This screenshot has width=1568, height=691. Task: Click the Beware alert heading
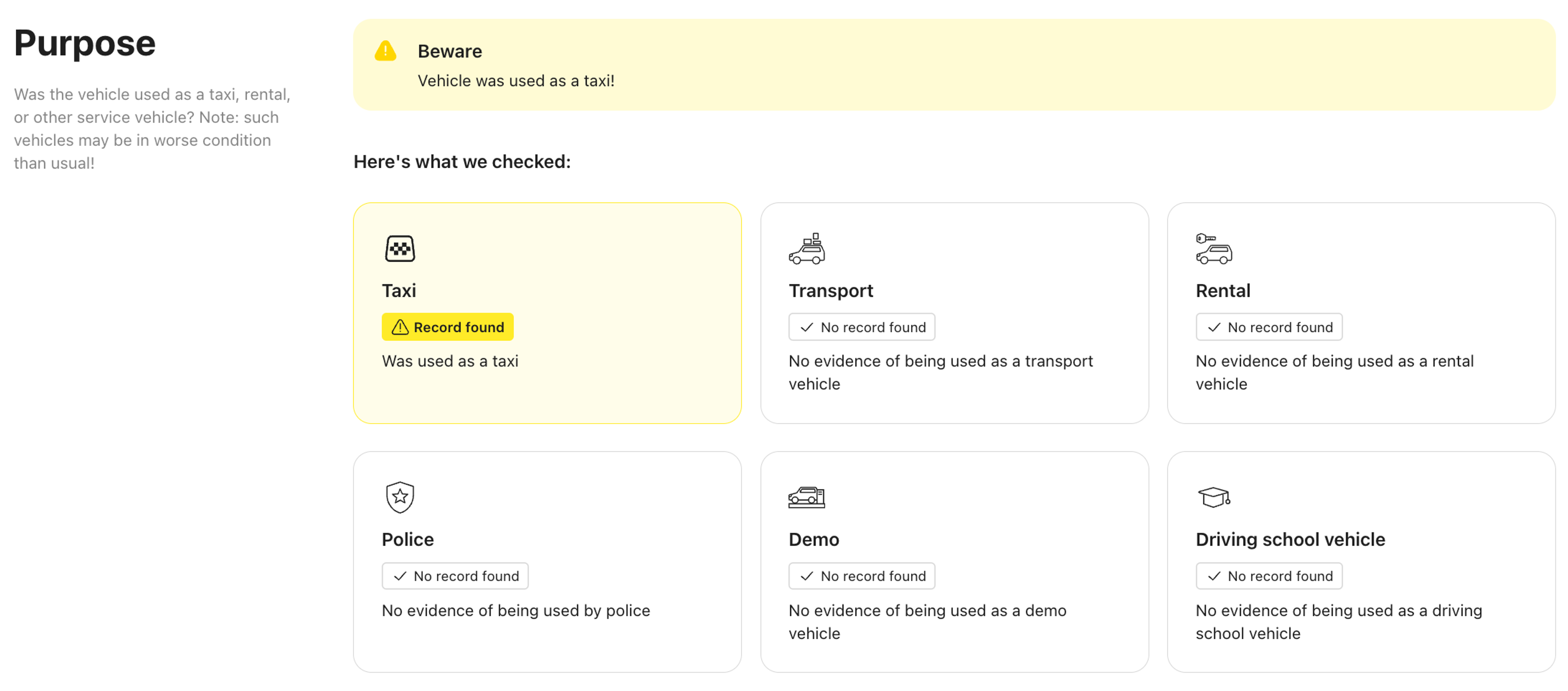pos(449,51)
